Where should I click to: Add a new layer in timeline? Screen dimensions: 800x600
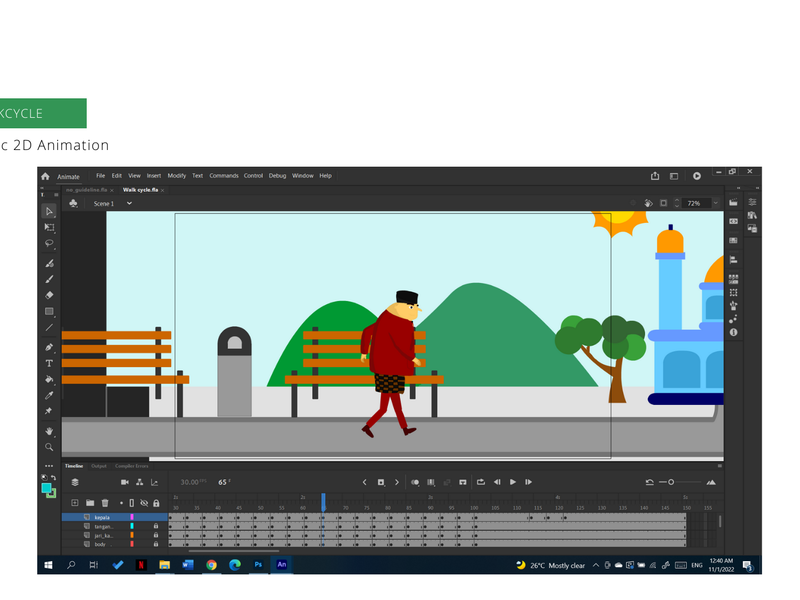pyautogui.click(x=74, y=502)
